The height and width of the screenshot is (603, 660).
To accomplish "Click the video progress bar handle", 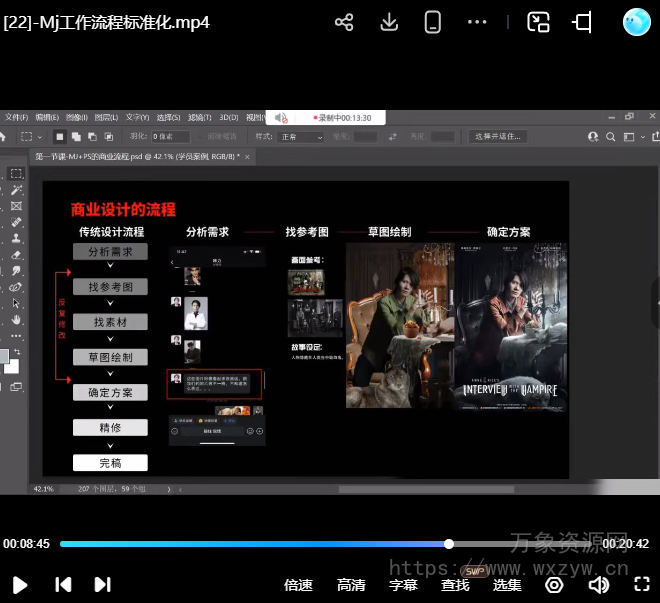I will tap(449, 544).
